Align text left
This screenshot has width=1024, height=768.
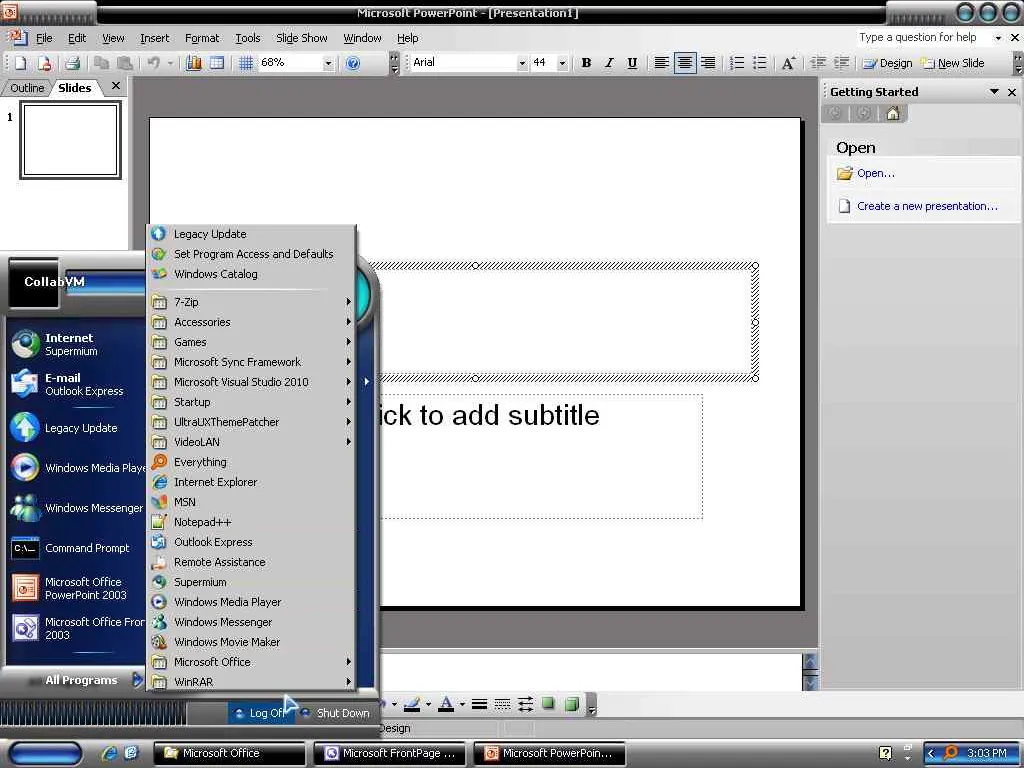(x=661, y=63)
